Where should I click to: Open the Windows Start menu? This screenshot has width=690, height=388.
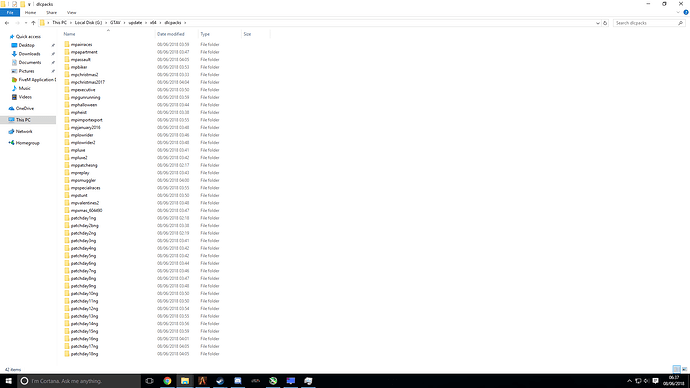(x=8, y=381)
